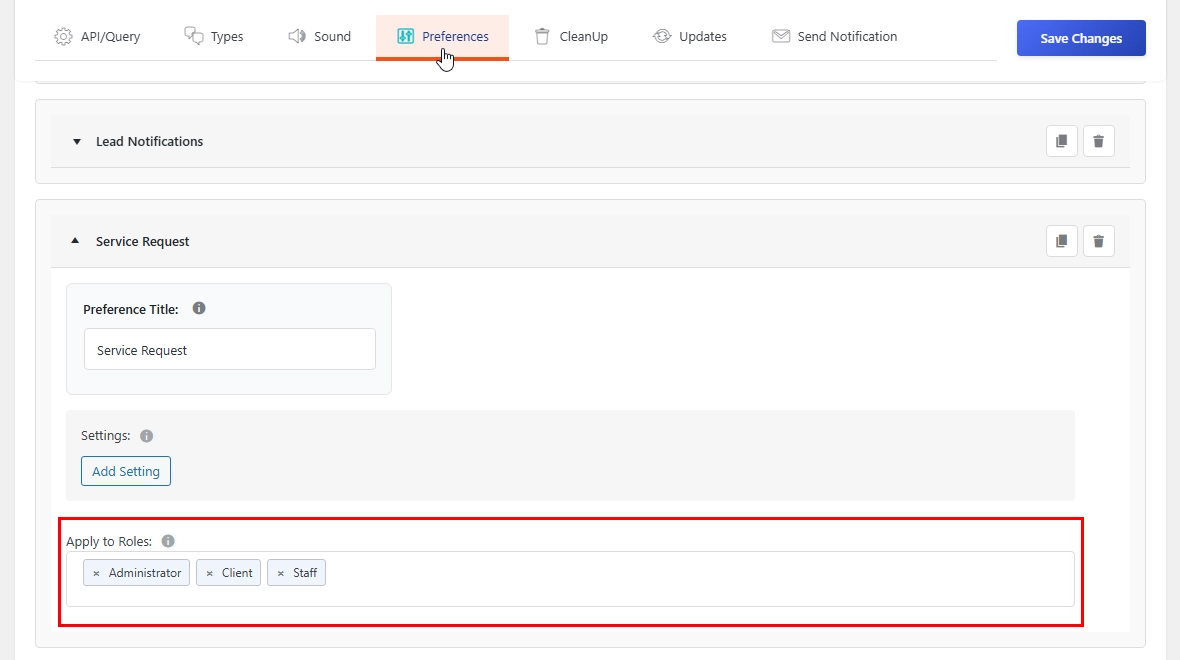Click the Settings info icon
The image size is (1180, 660).
click(x=147, y=436)
